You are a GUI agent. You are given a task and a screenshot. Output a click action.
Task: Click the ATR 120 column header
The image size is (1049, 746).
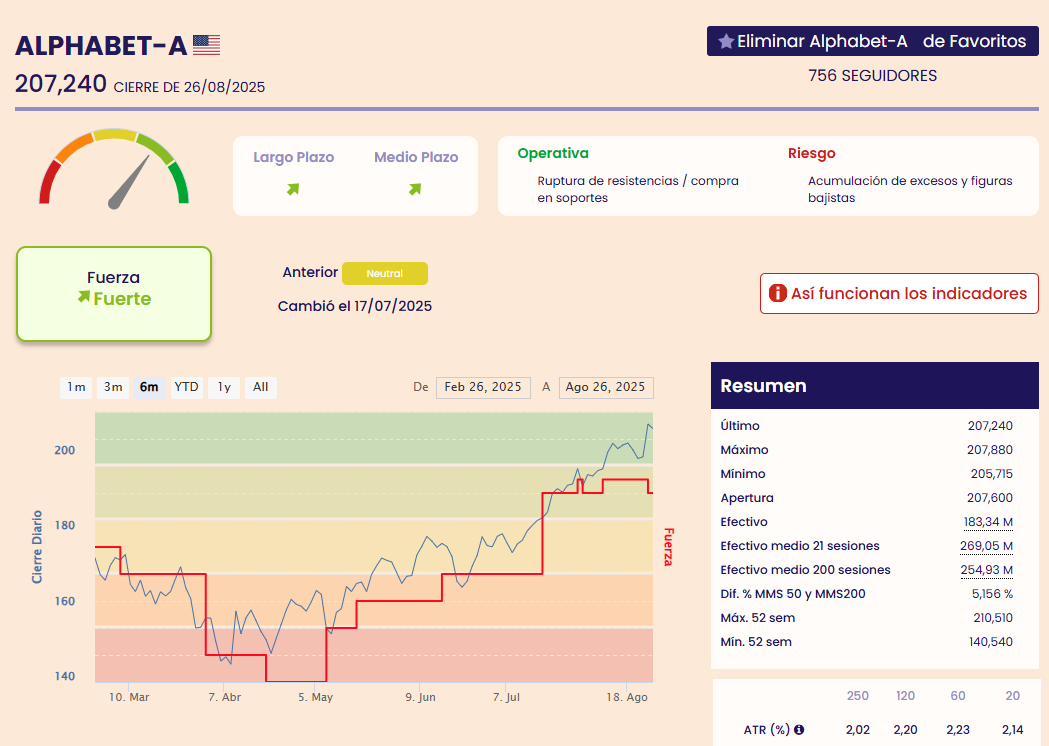pos(905,696)
